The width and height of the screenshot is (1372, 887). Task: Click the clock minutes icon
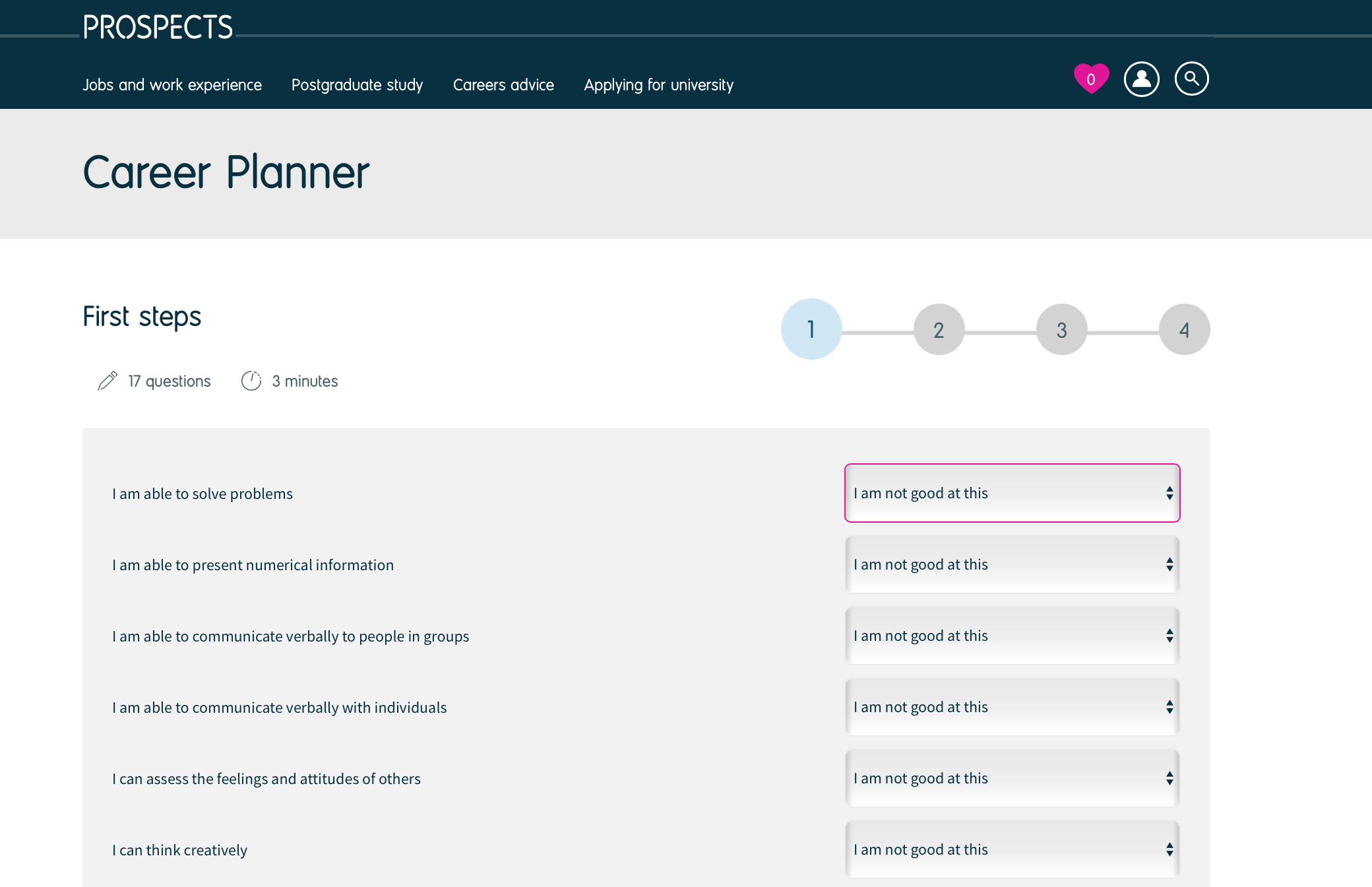(251, 381)
